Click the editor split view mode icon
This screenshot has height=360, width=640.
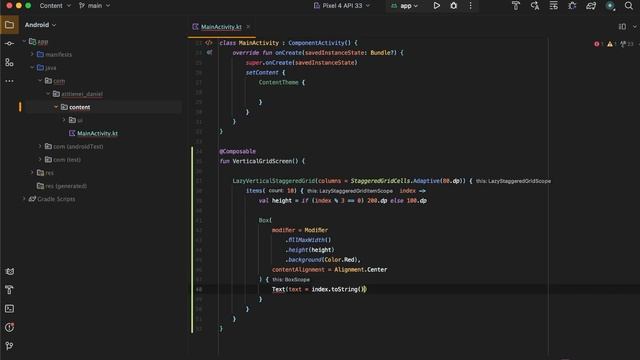pyautogui.click(x=622, y=27)
